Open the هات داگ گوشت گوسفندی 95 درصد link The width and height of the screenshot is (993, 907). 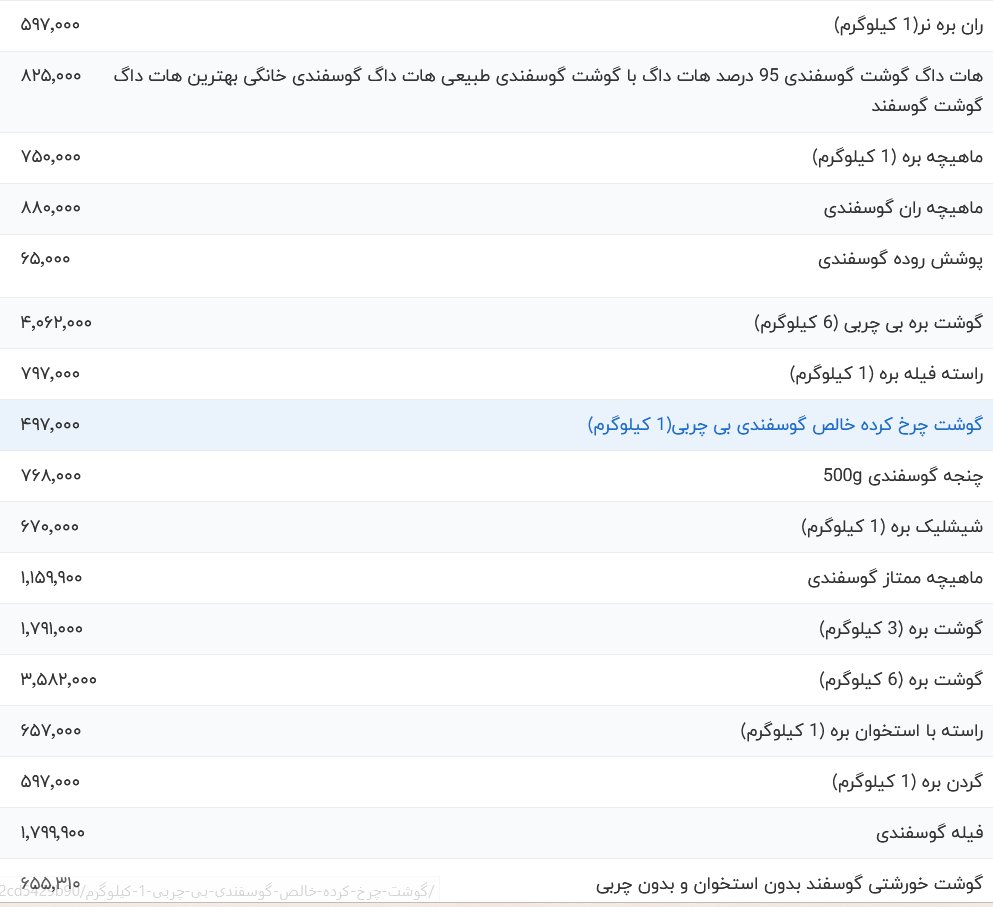[x=548, y=91]
